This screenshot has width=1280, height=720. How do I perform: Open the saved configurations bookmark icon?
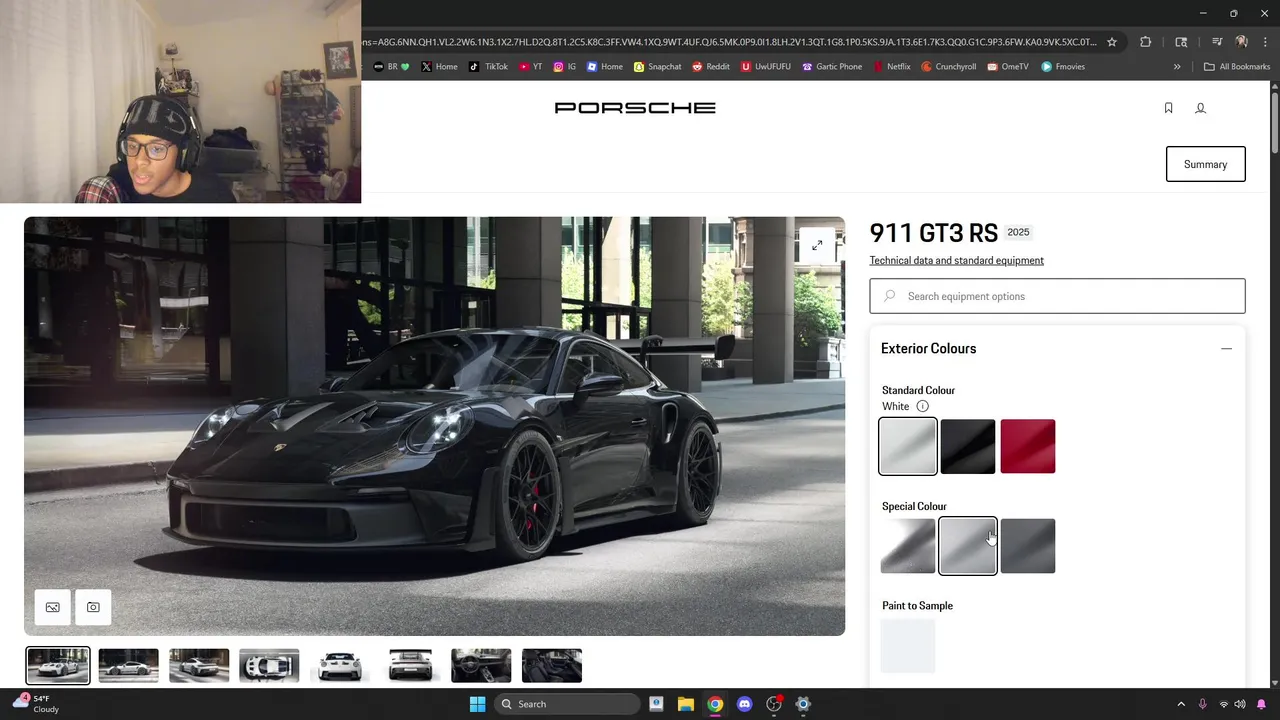click(1168, 108)
